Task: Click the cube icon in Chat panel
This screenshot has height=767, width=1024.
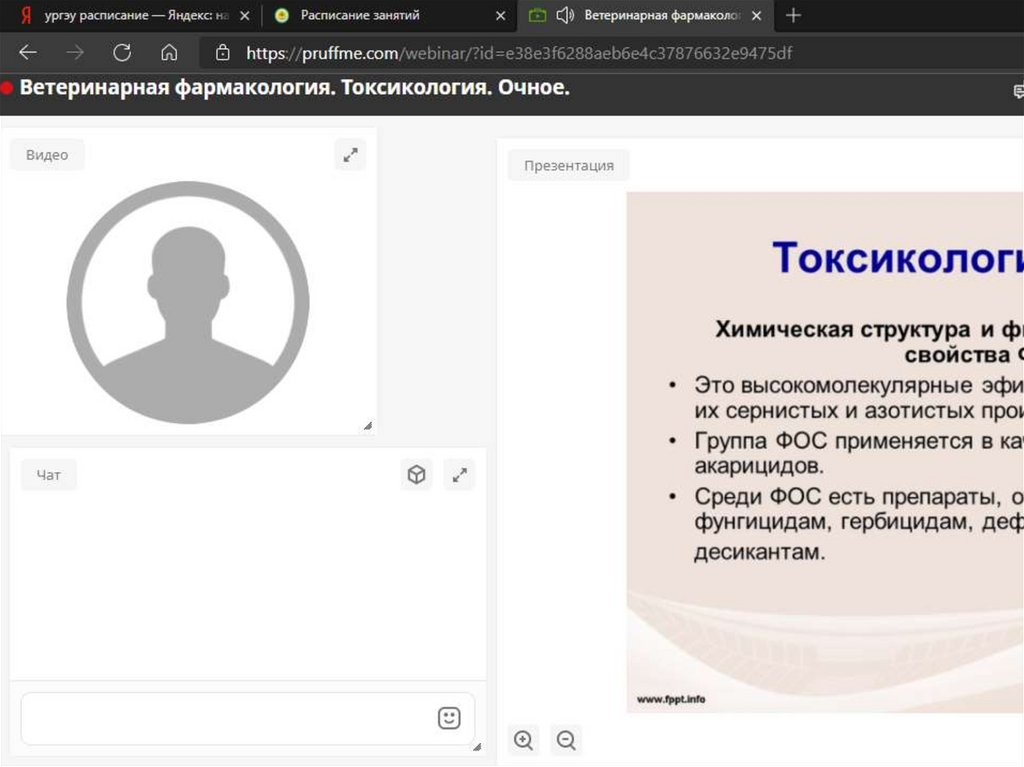Action: 417,475
